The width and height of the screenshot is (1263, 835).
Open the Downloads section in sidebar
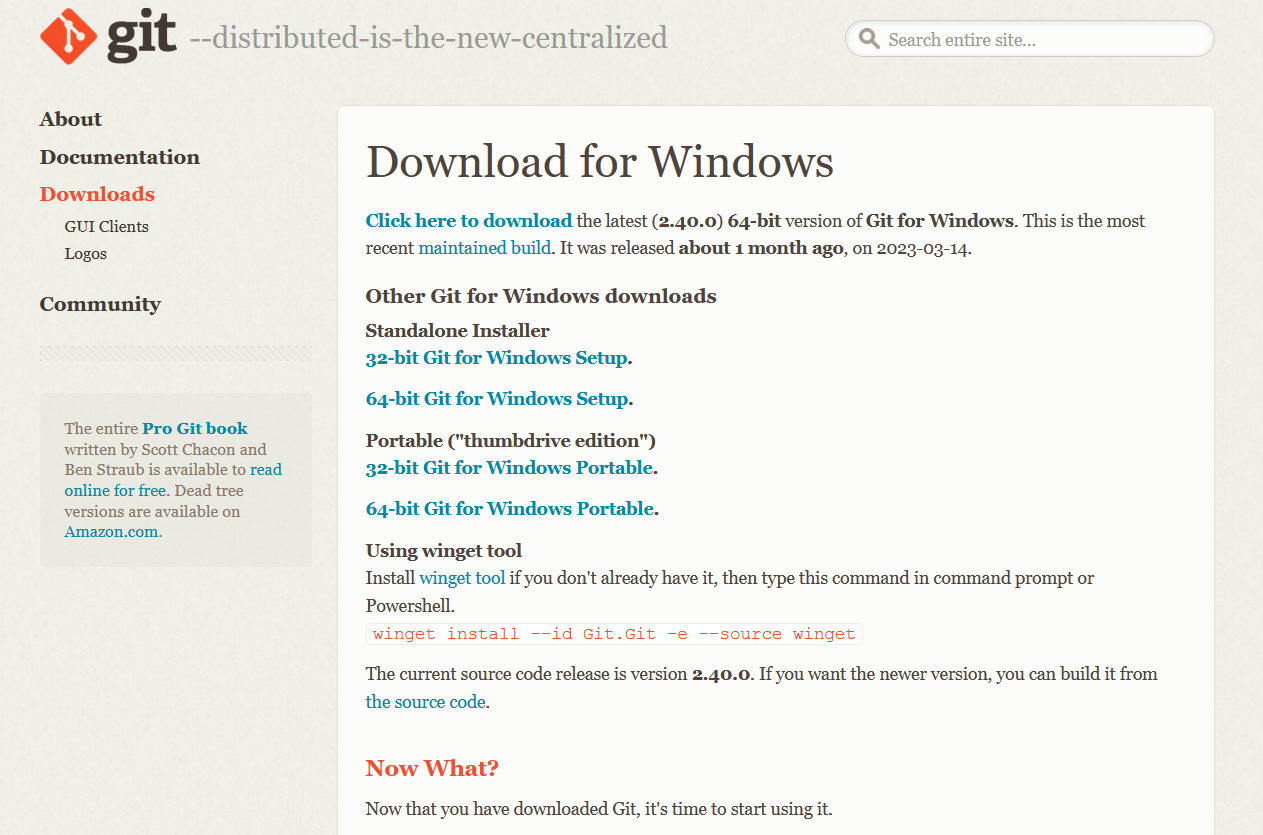pos(96,194)
